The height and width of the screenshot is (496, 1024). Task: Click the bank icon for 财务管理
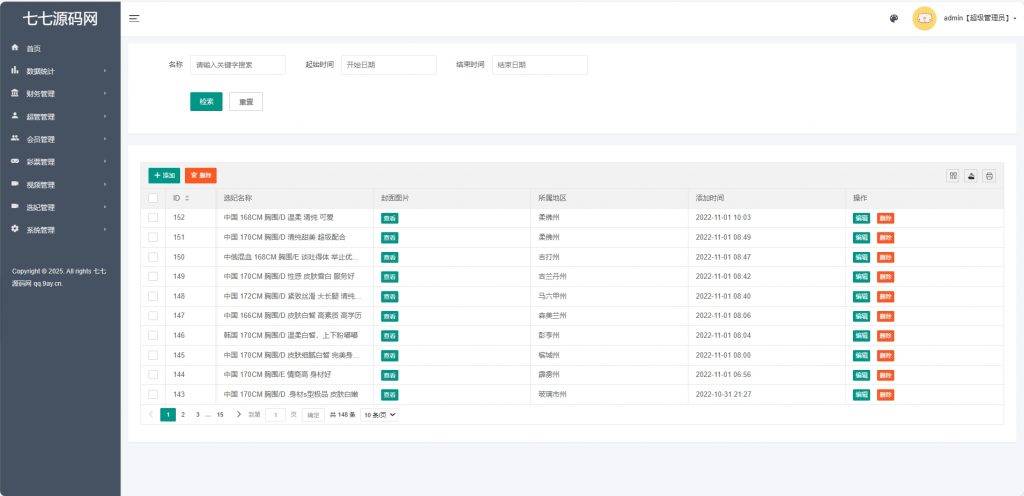(x=15, y=93)
